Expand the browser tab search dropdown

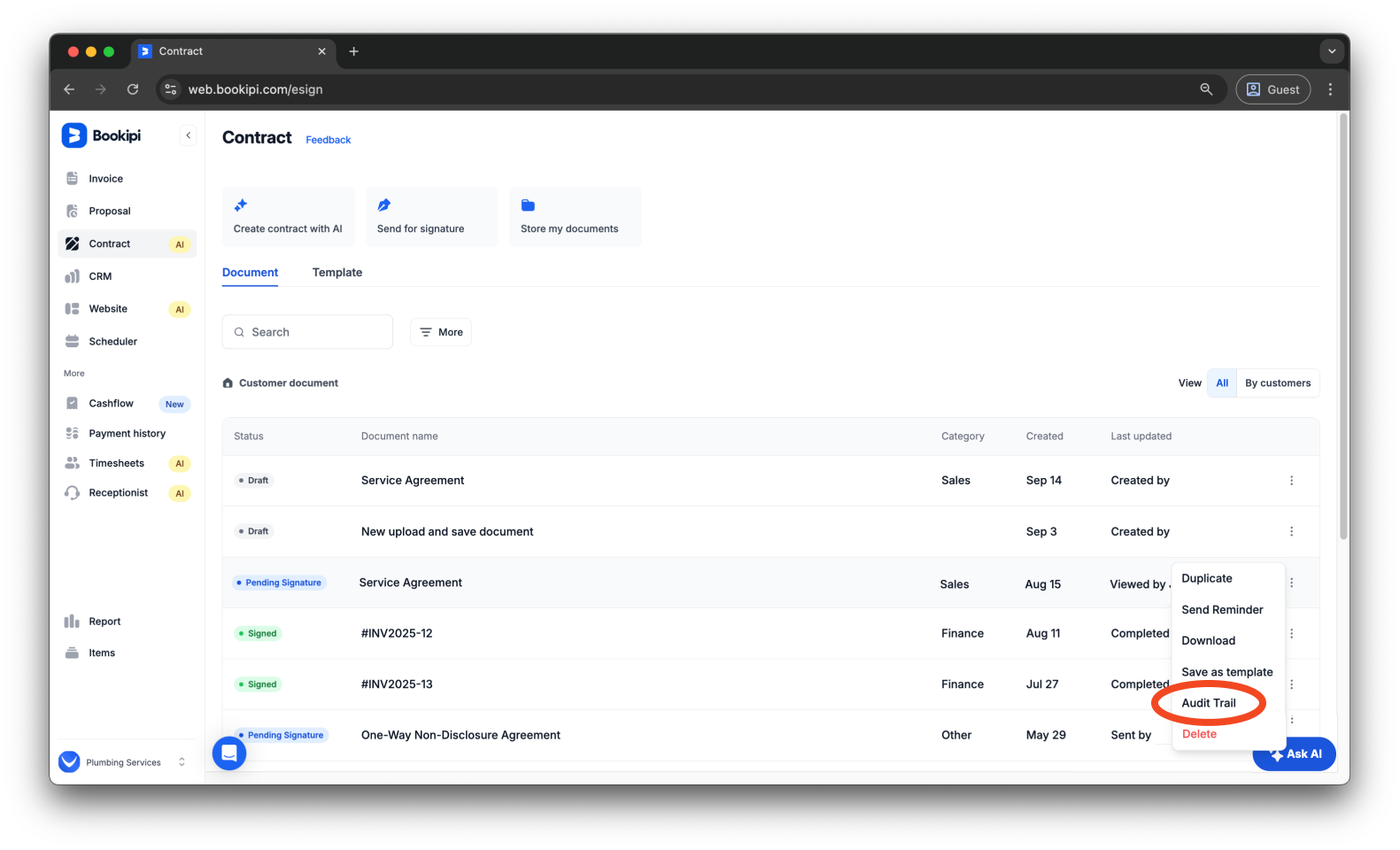[x=1331, y=51]
